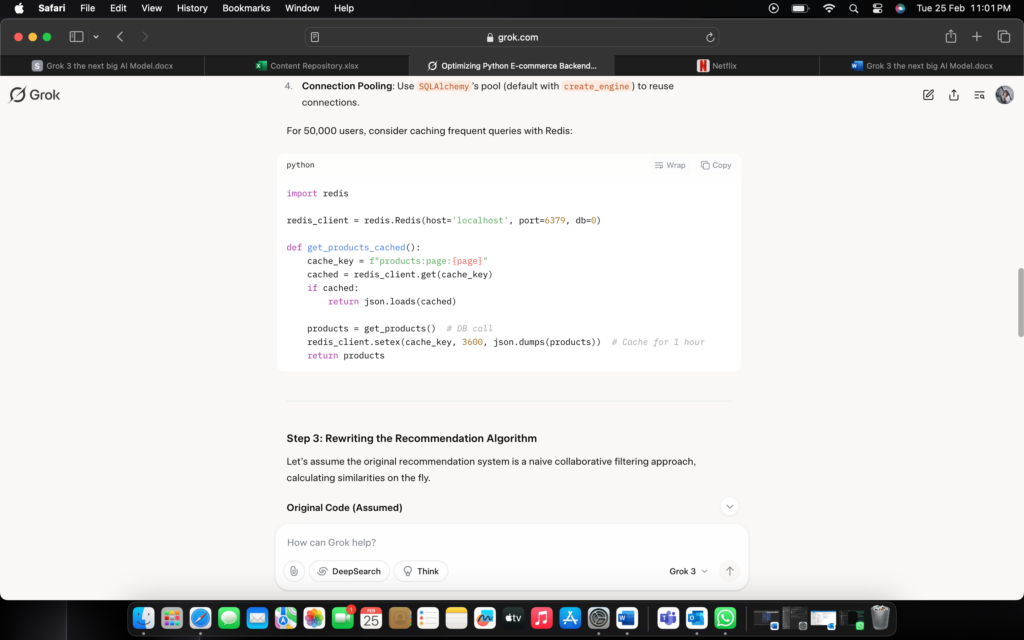Click the share conversation icon in Grok header
Screen dimensions: 1024x640
pyautogui.click(x=954, y=95)
